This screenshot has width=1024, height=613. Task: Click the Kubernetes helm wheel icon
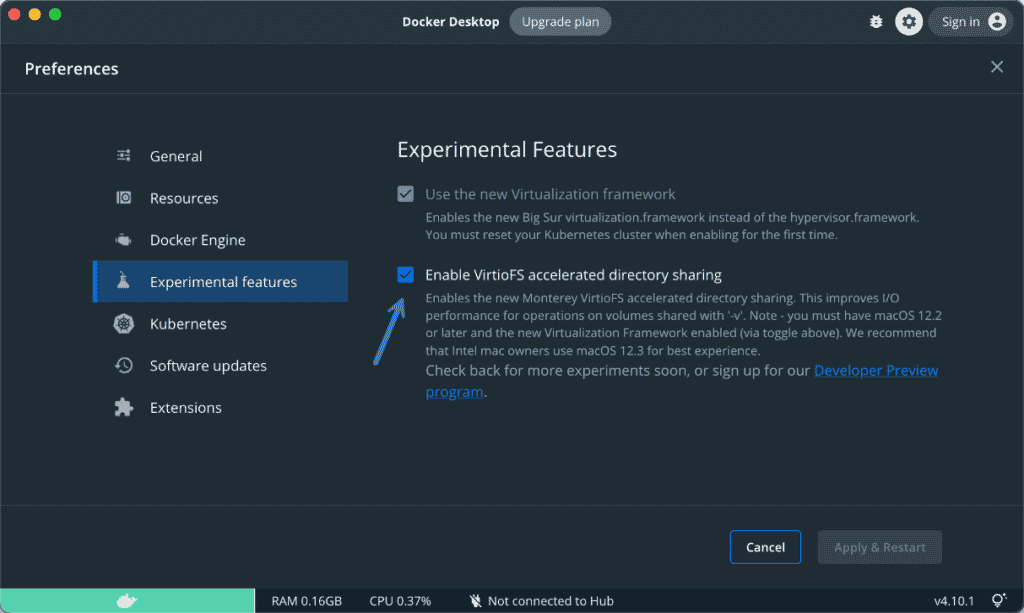click(123, 323)
